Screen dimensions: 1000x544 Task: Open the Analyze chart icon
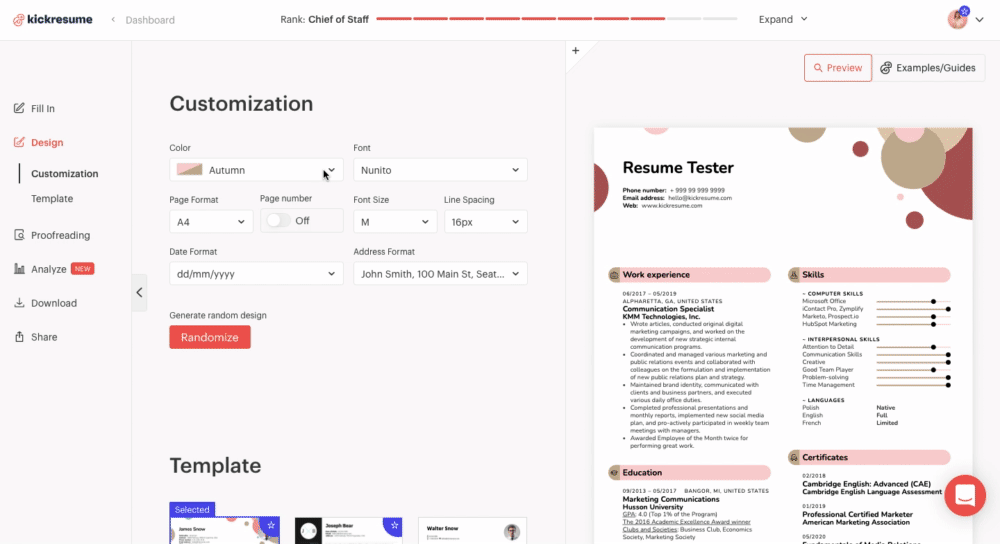click(x=19, y=269)
